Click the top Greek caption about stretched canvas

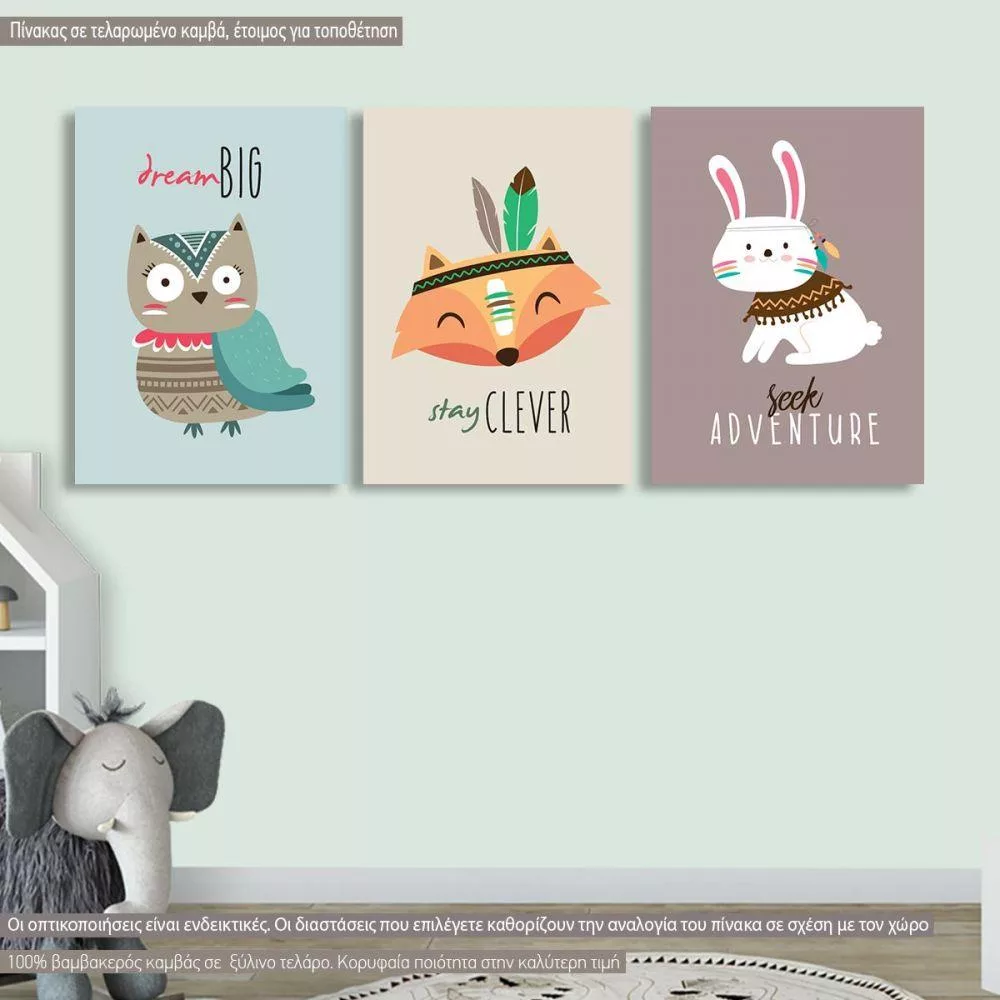(205, 31)
